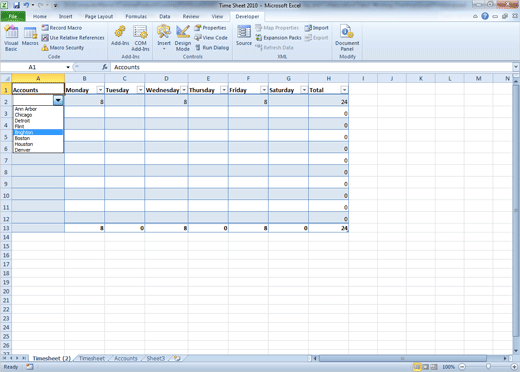Open the File tab

(13, 16)
